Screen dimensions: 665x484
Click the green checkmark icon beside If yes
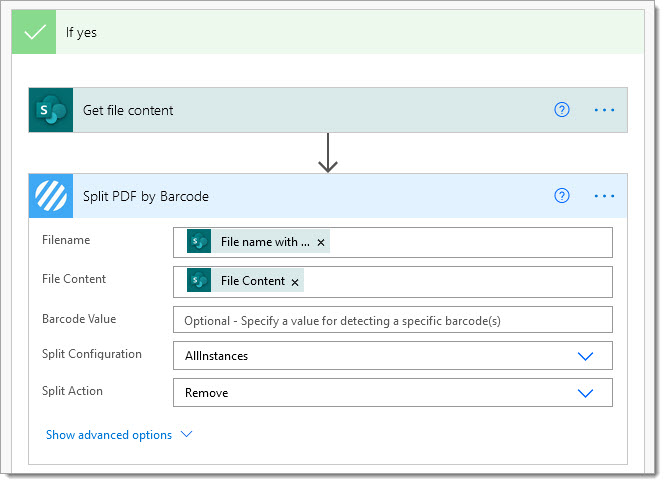(x=34, y=32)
